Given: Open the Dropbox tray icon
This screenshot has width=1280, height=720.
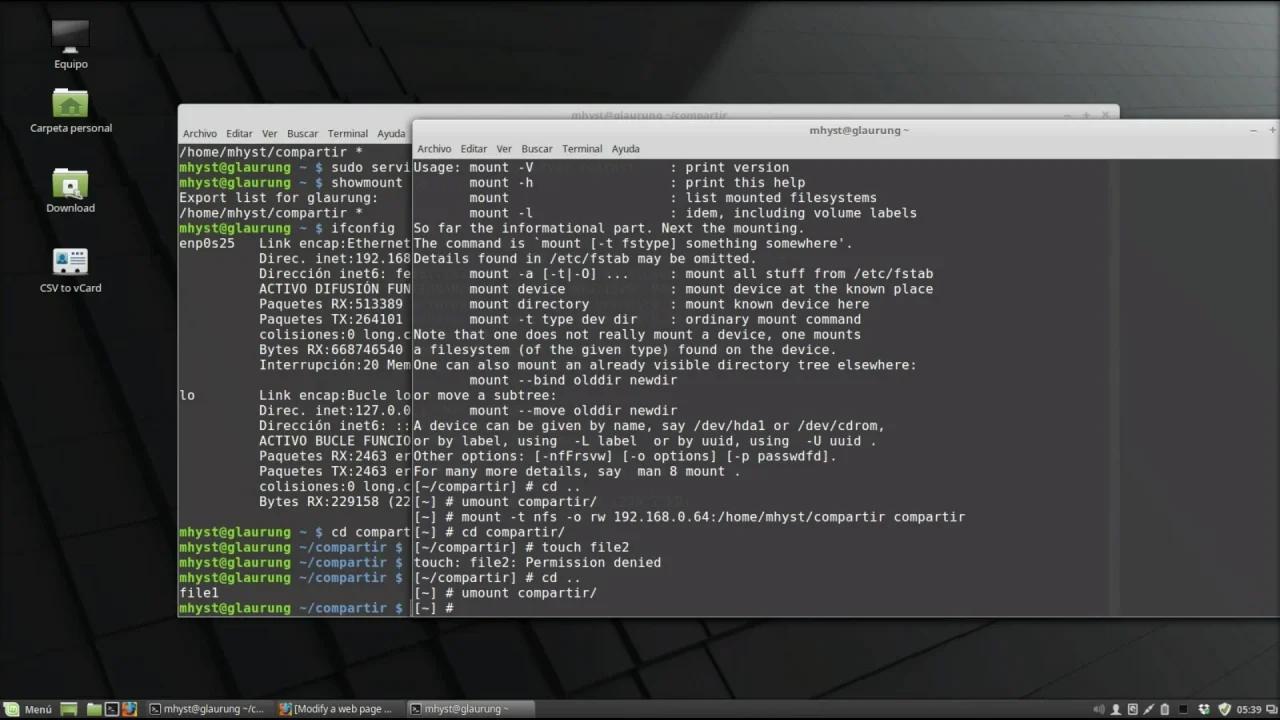Looking at the screenshot, I should click(1206, 709).
